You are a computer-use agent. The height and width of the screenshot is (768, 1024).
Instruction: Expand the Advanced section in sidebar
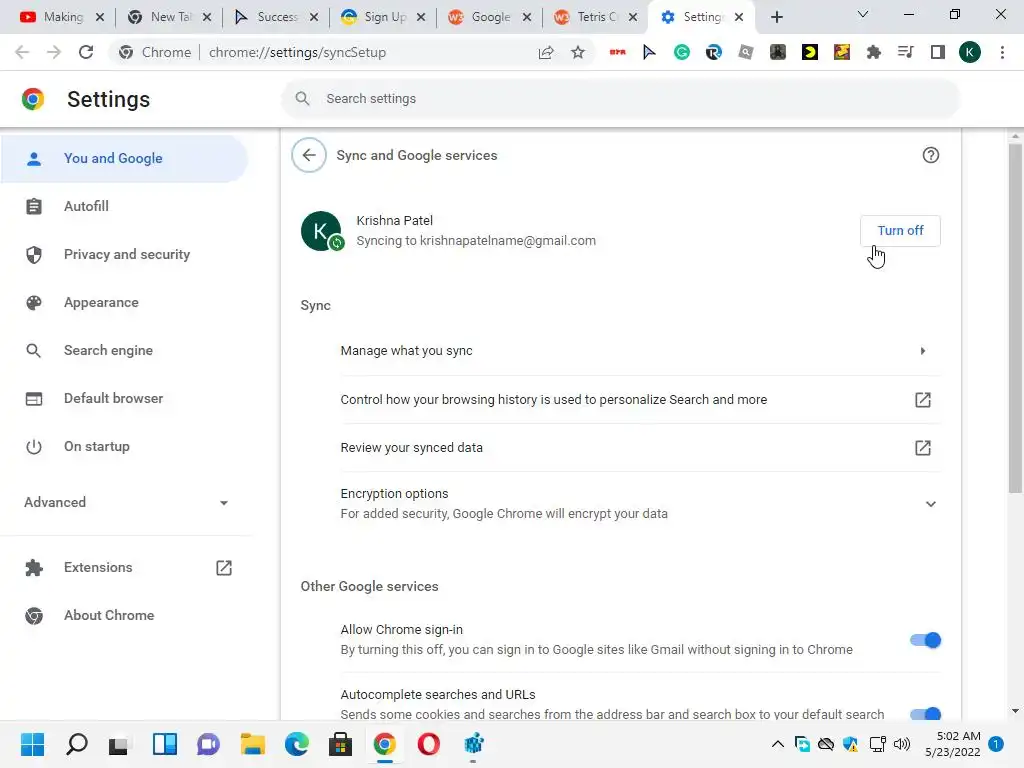[x=126, y=502]
